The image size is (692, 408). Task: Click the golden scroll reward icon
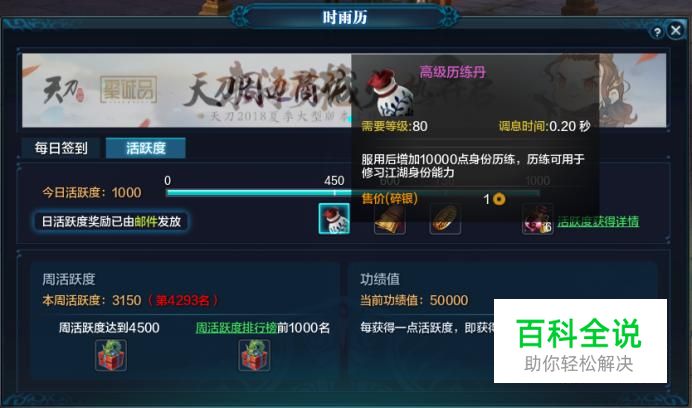pyautogui.click(x=390, y=219)
